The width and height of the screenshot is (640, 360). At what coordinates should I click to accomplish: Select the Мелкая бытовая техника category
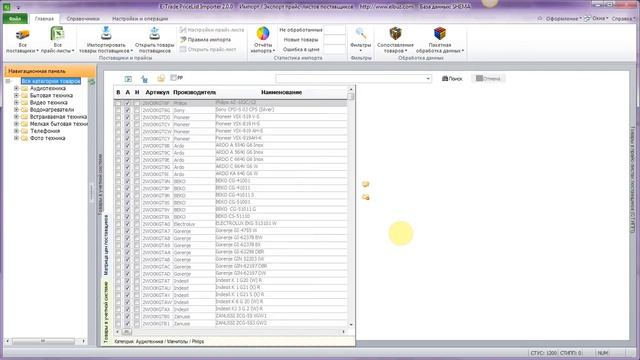pos(58,124)
